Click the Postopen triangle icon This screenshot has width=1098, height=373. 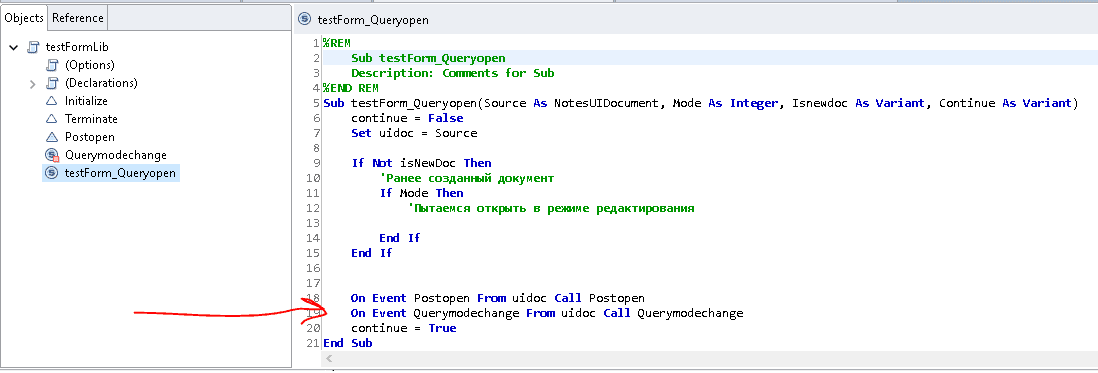[52, 137]
